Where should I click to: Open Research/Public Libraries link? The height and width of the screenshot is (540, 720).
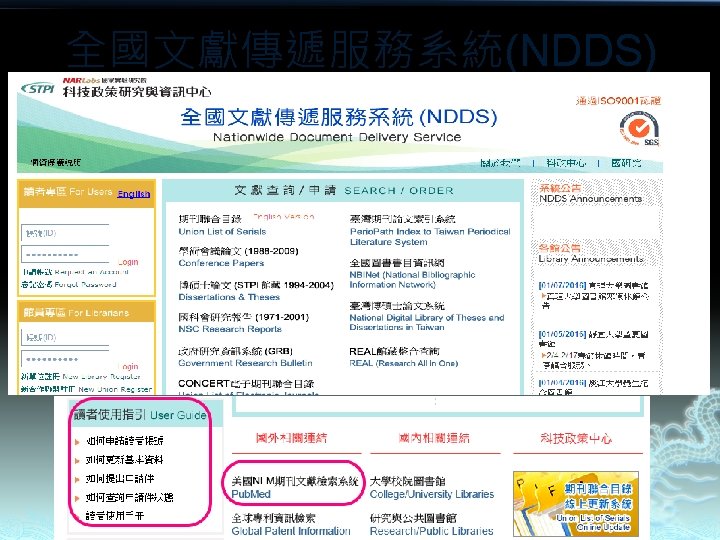(x=432, y=531)
